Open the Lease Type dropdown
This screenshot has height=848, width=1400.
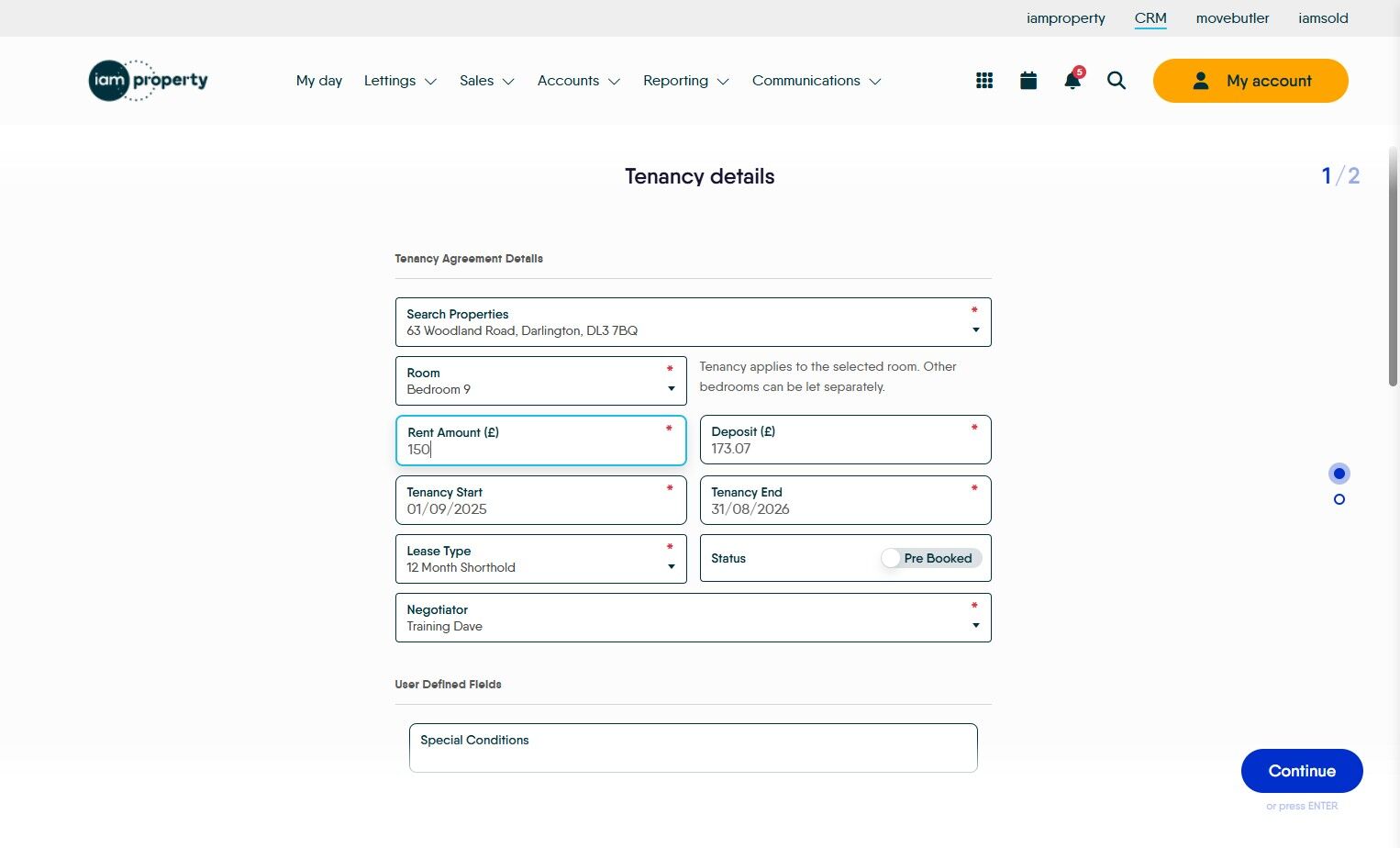click(672, 567)
